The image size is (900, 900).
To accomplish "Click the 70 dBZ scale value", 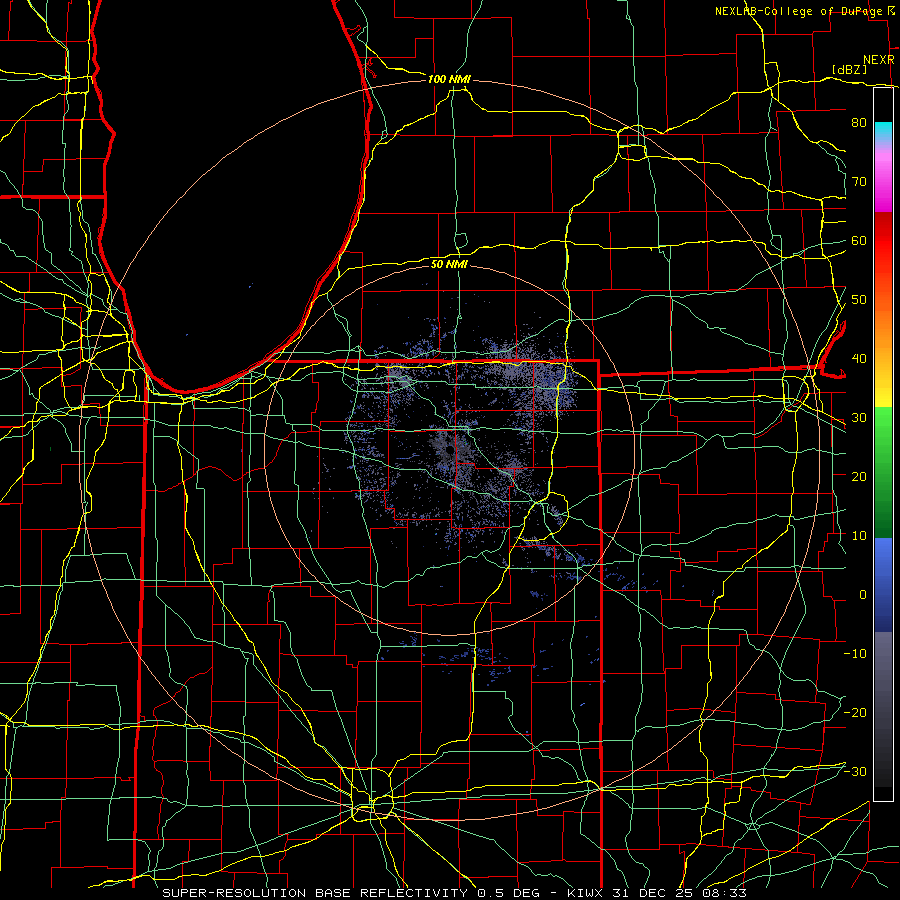I will 859,181.
